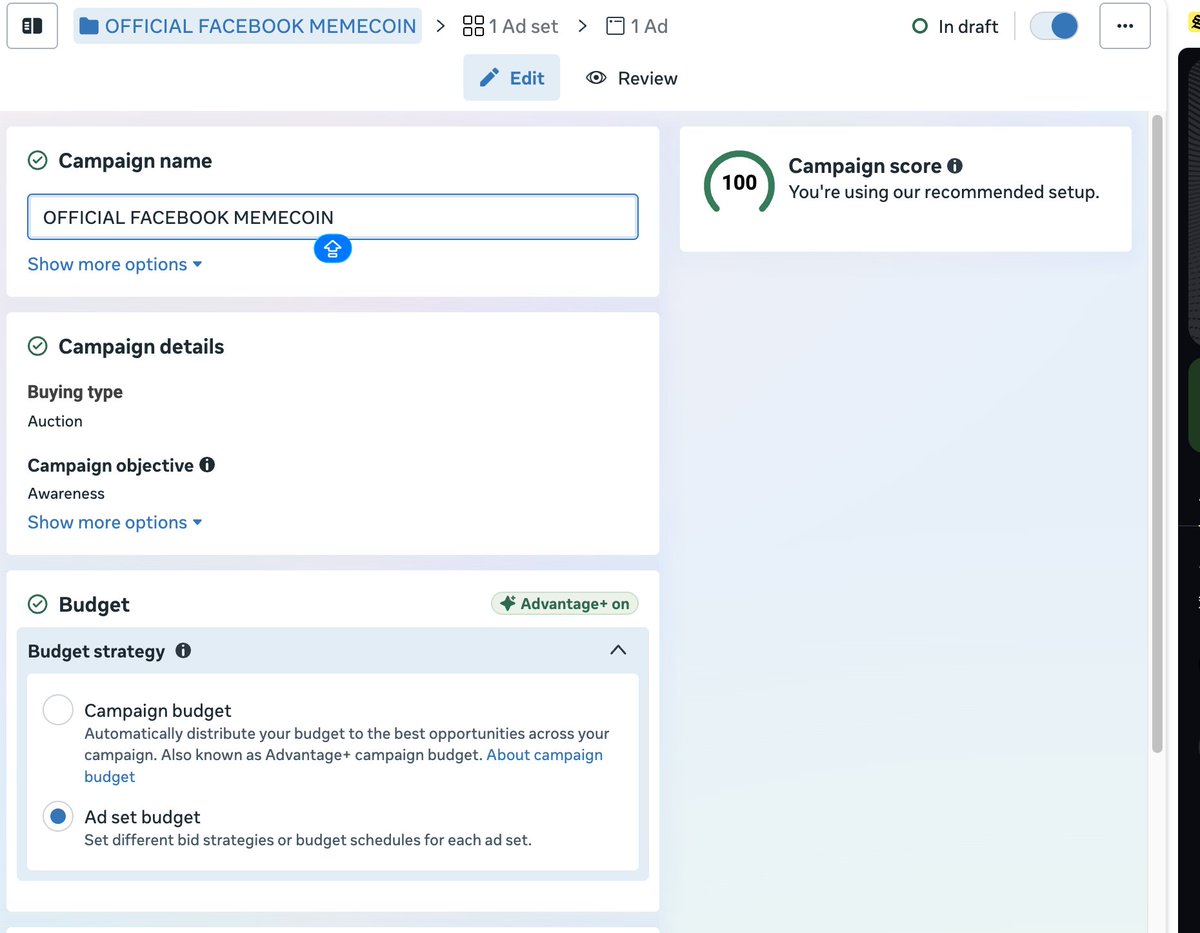Click the second breadcrumb chevron before 1 Ad
Viewport: 1200px width, 933px height.
pos(582,26)
